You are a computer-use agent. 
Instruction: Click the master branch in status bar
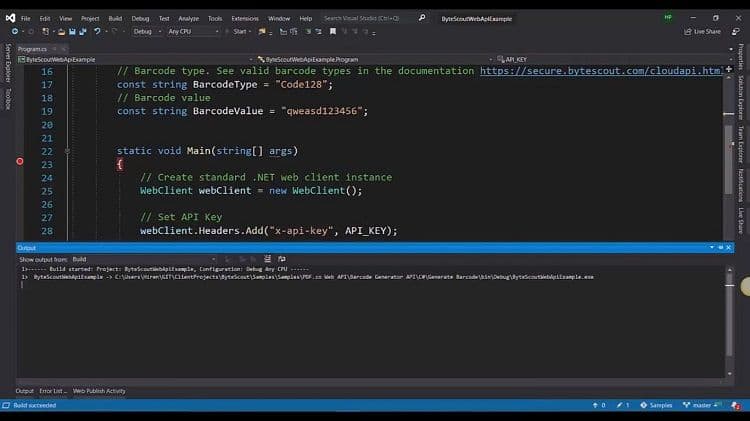[700, 405]
